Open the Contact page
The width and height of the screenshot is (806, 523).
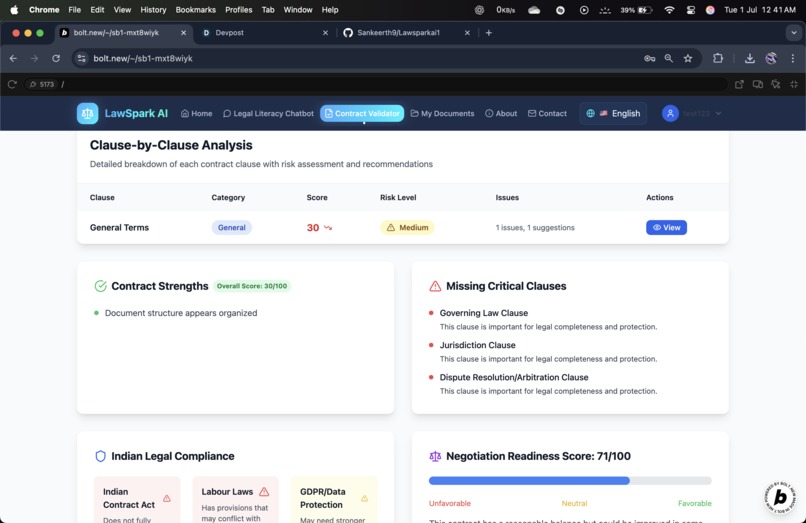click(547, 113)
